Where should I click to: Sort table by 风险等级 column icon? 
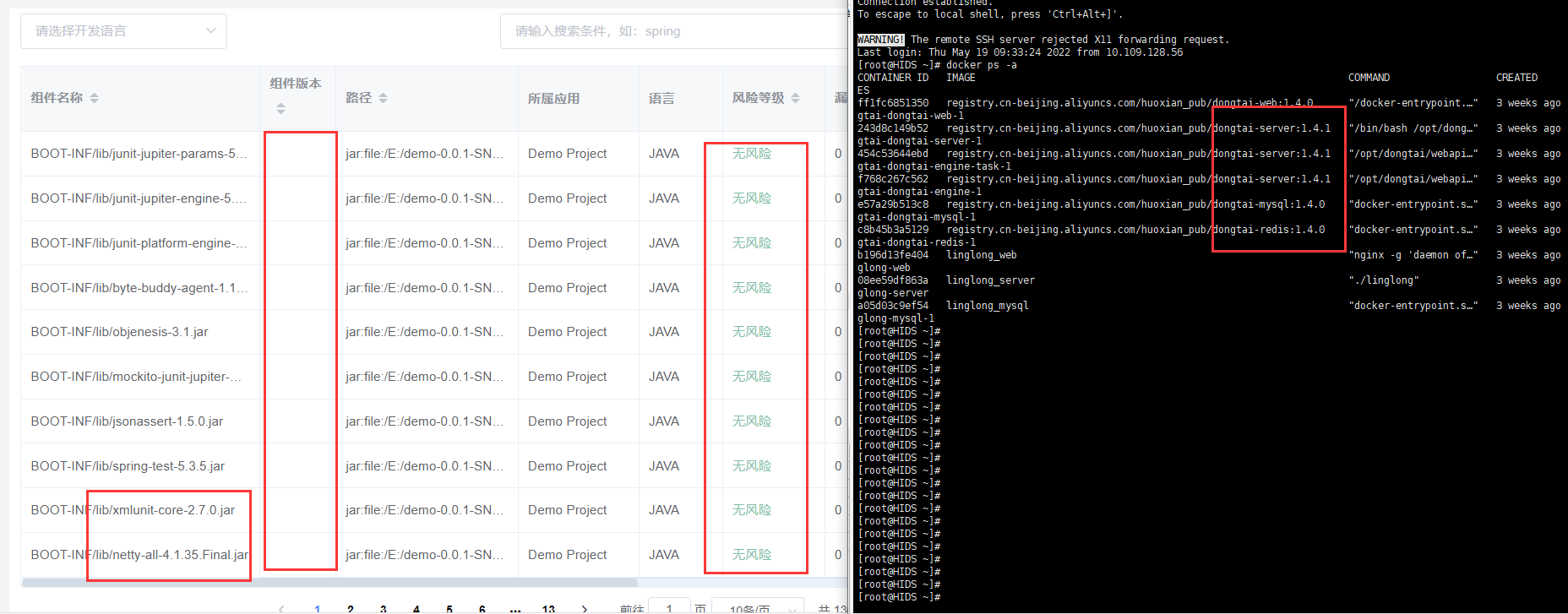click(x=795, y=98)
